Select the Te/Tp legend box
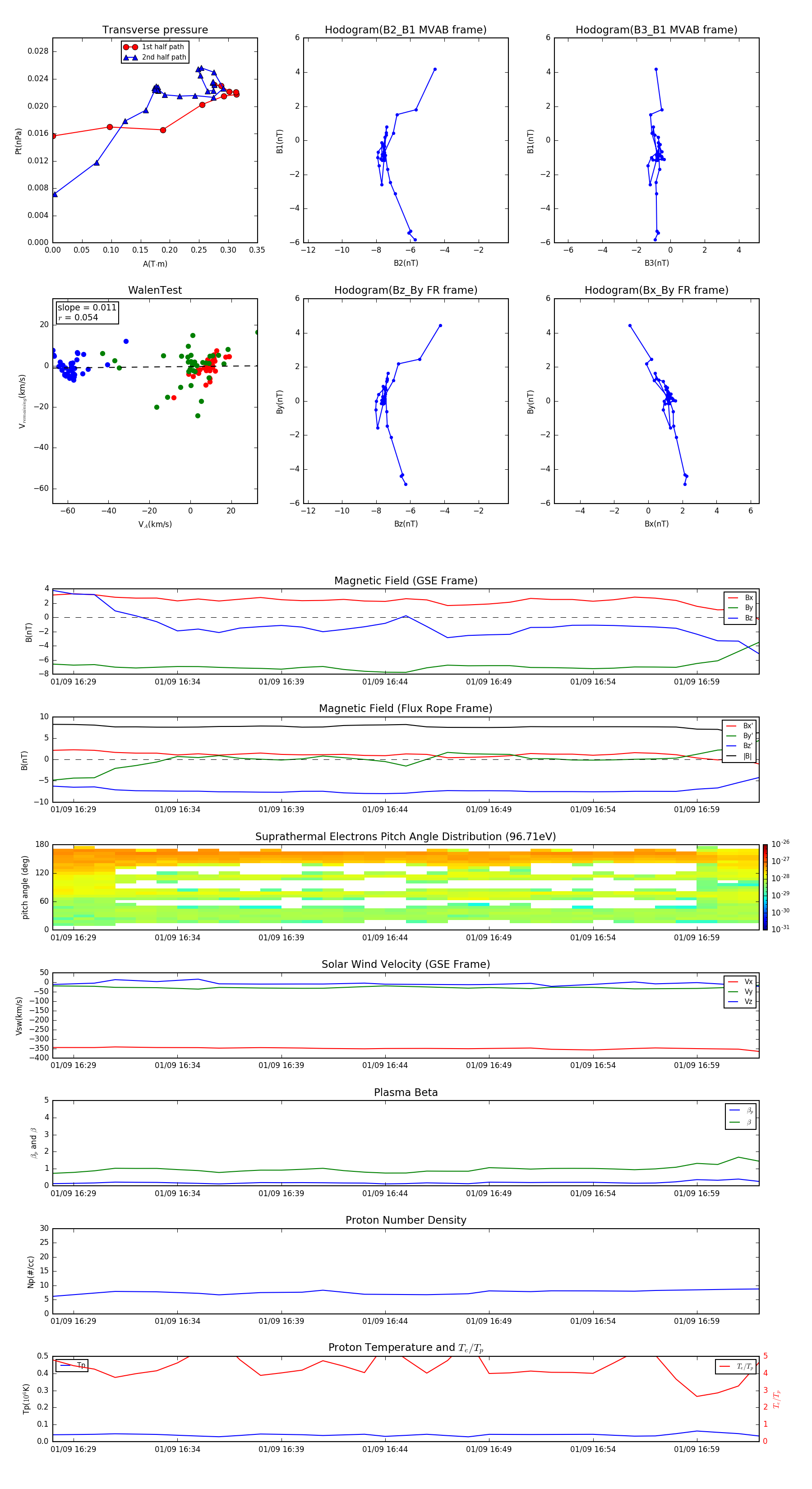 (x=736, y=1366)
